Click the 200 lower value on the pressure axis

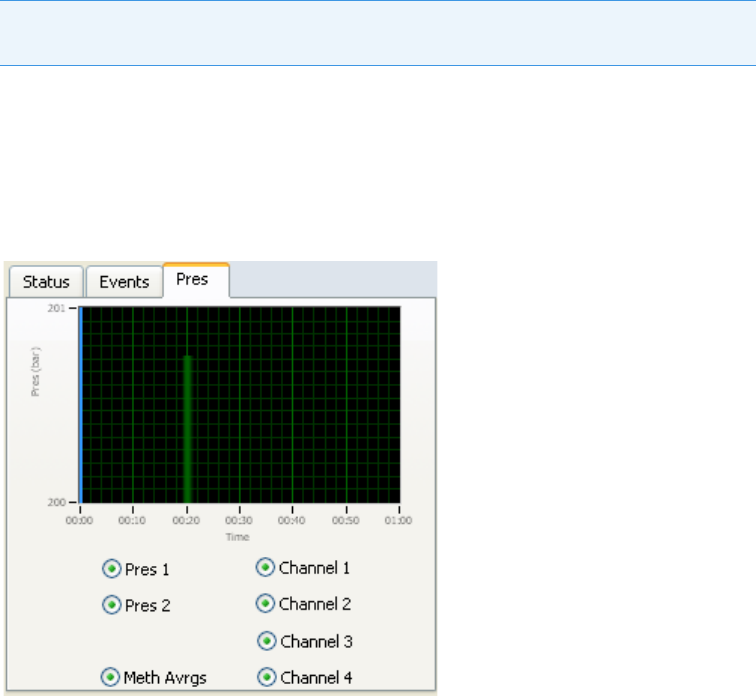click(56, 502)
